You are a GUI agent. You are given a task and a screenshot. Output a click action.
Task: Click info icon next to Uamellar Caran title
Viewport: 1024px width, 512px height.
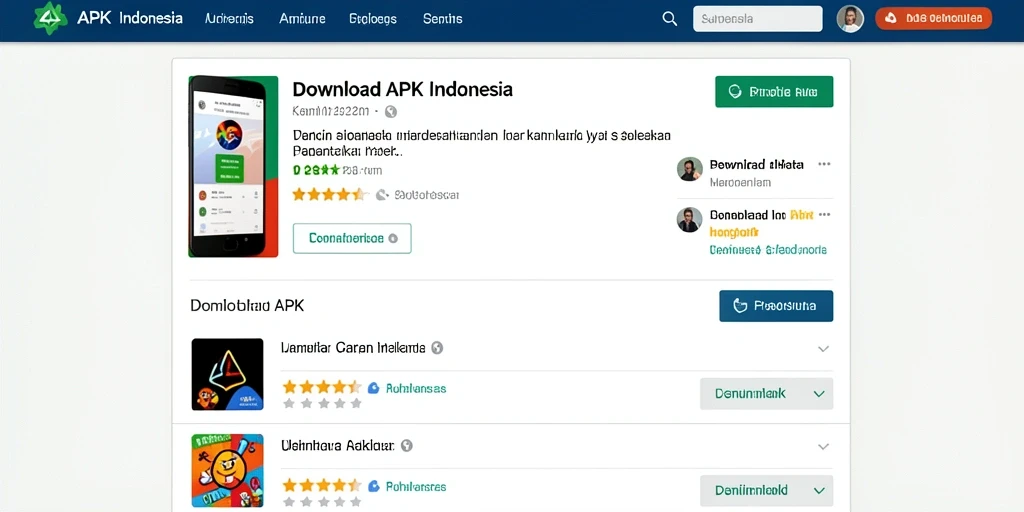coord(438,348)
